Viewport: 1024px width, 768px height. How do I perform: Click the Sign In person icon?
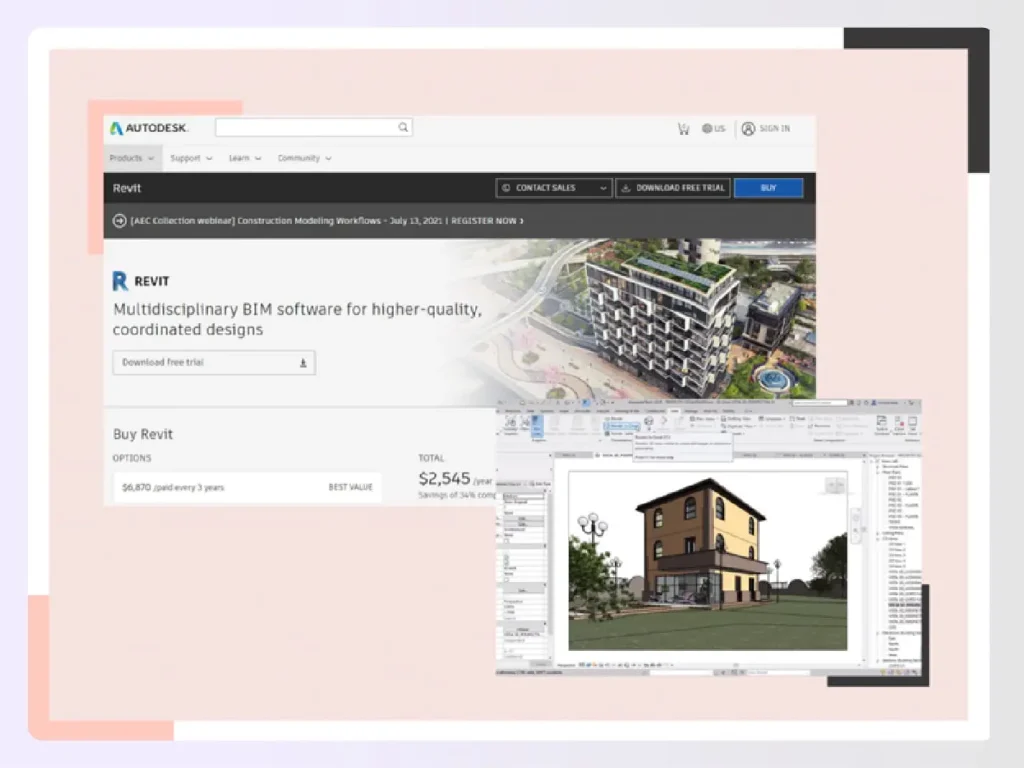click(x=749, y=128)
